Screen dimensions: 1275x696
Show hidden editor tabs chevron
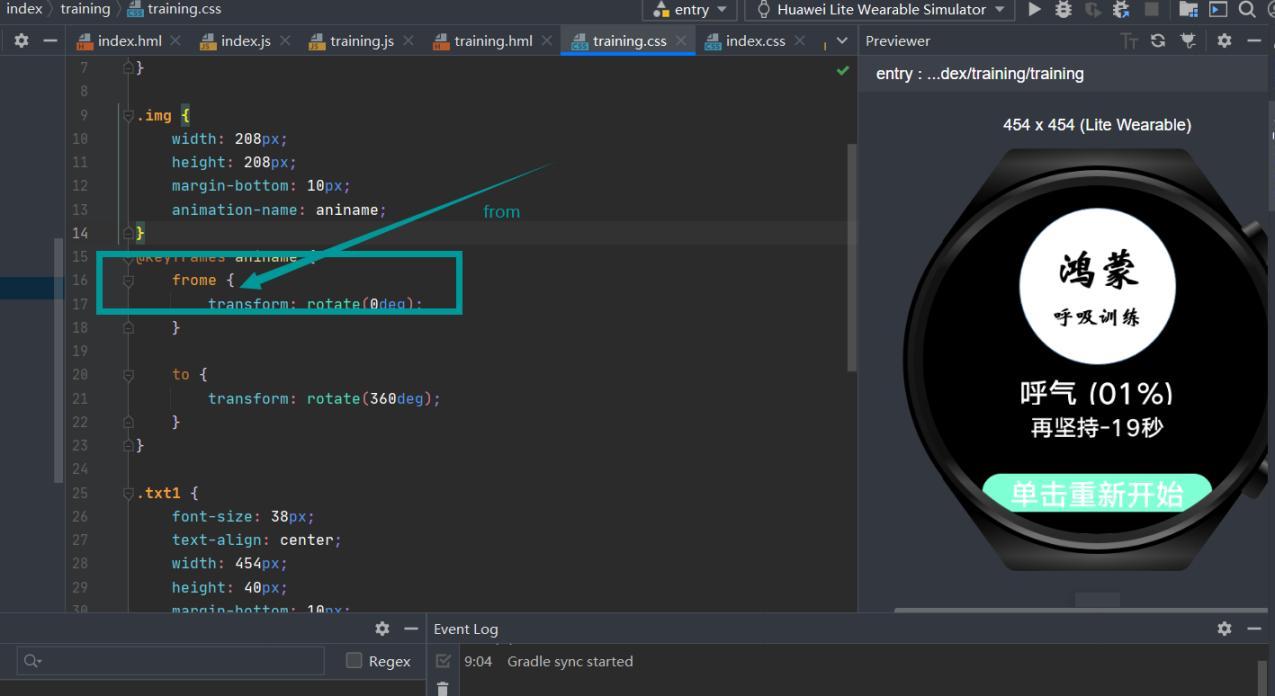pyautogui.click(x=841, y=41)
